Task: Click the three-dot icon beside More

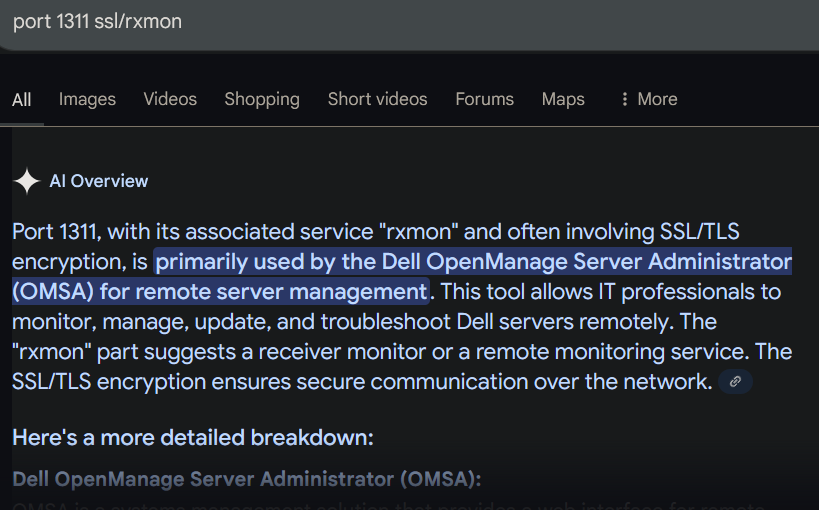Action: tap(625, 99)
